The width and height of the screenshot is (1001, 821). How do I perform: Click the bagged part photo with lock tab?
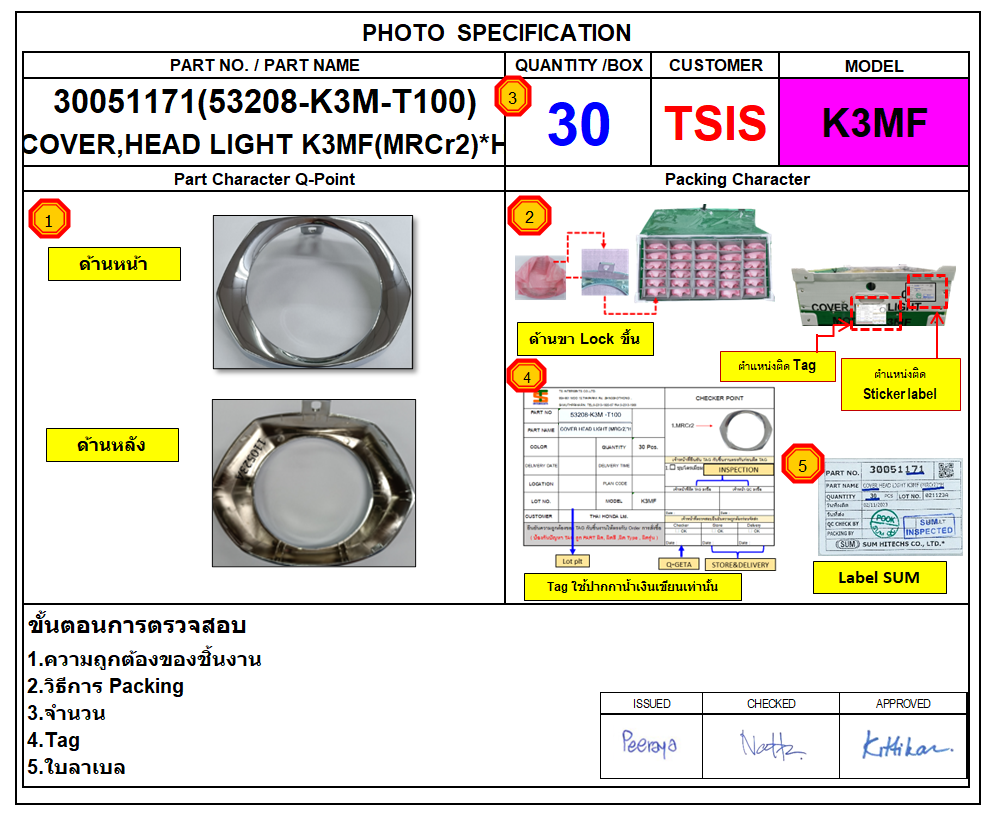[x=605, y=273]
